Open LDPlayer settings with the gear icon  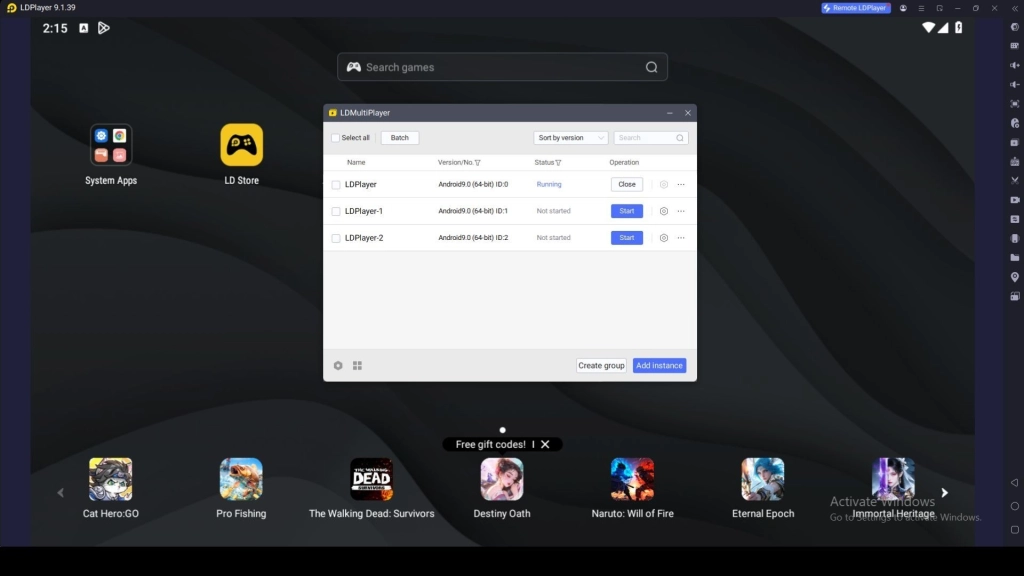[1014, 28]
